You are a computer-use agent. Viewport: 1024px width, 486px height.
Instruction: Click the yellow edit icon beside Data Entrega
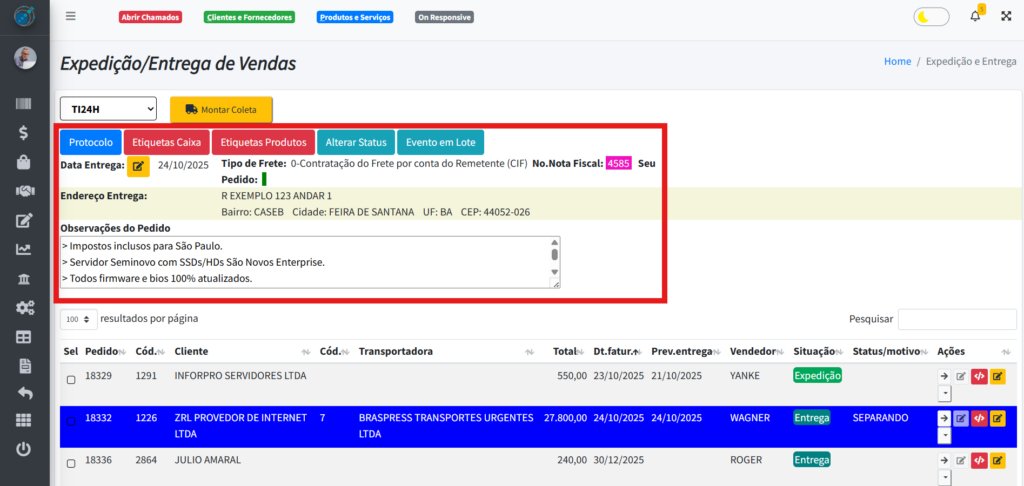click(x=139, y=164)
